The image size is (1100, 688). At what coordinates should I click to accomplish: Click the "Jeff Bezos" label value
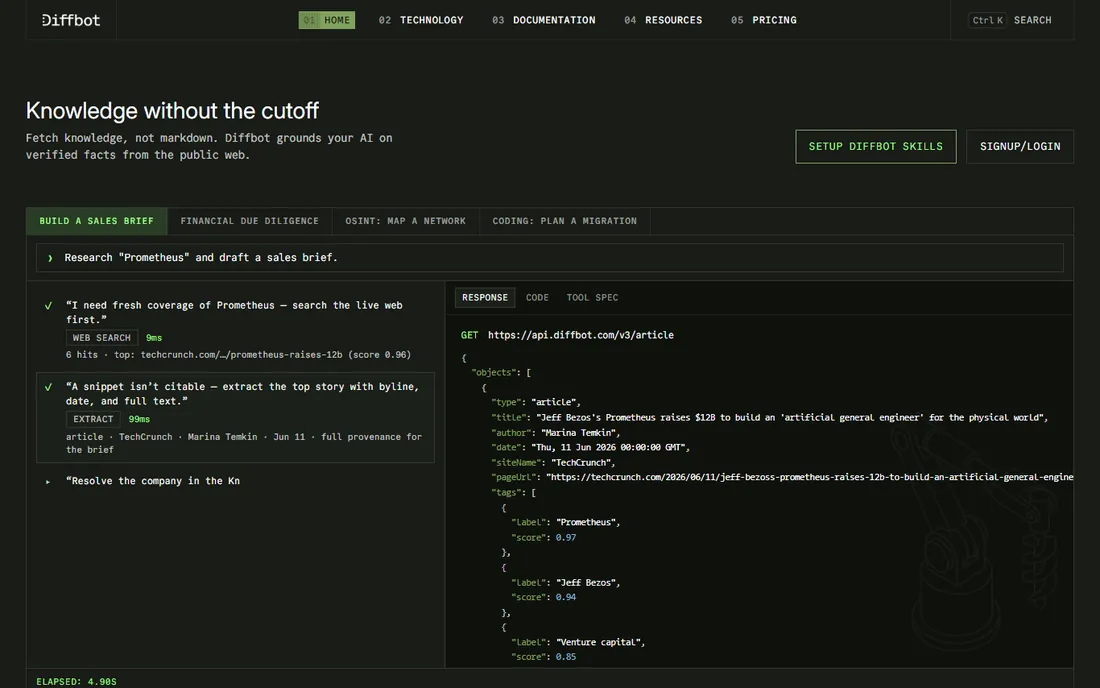pos(588,583)
